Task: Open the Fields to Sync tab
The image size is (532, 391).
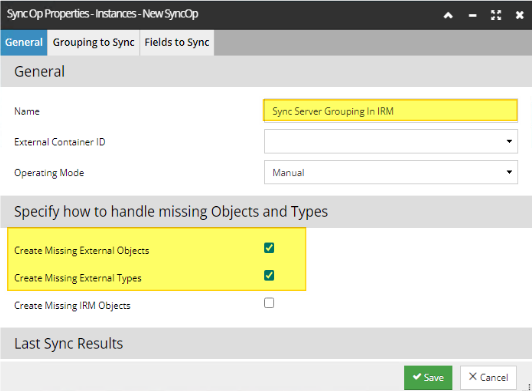Action: 177,42
